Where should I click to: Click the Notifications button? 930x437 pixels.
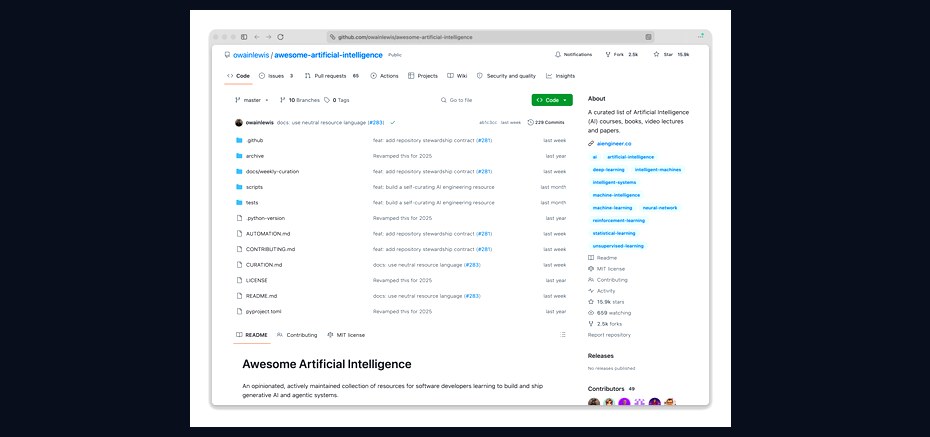tap(574, 55)
